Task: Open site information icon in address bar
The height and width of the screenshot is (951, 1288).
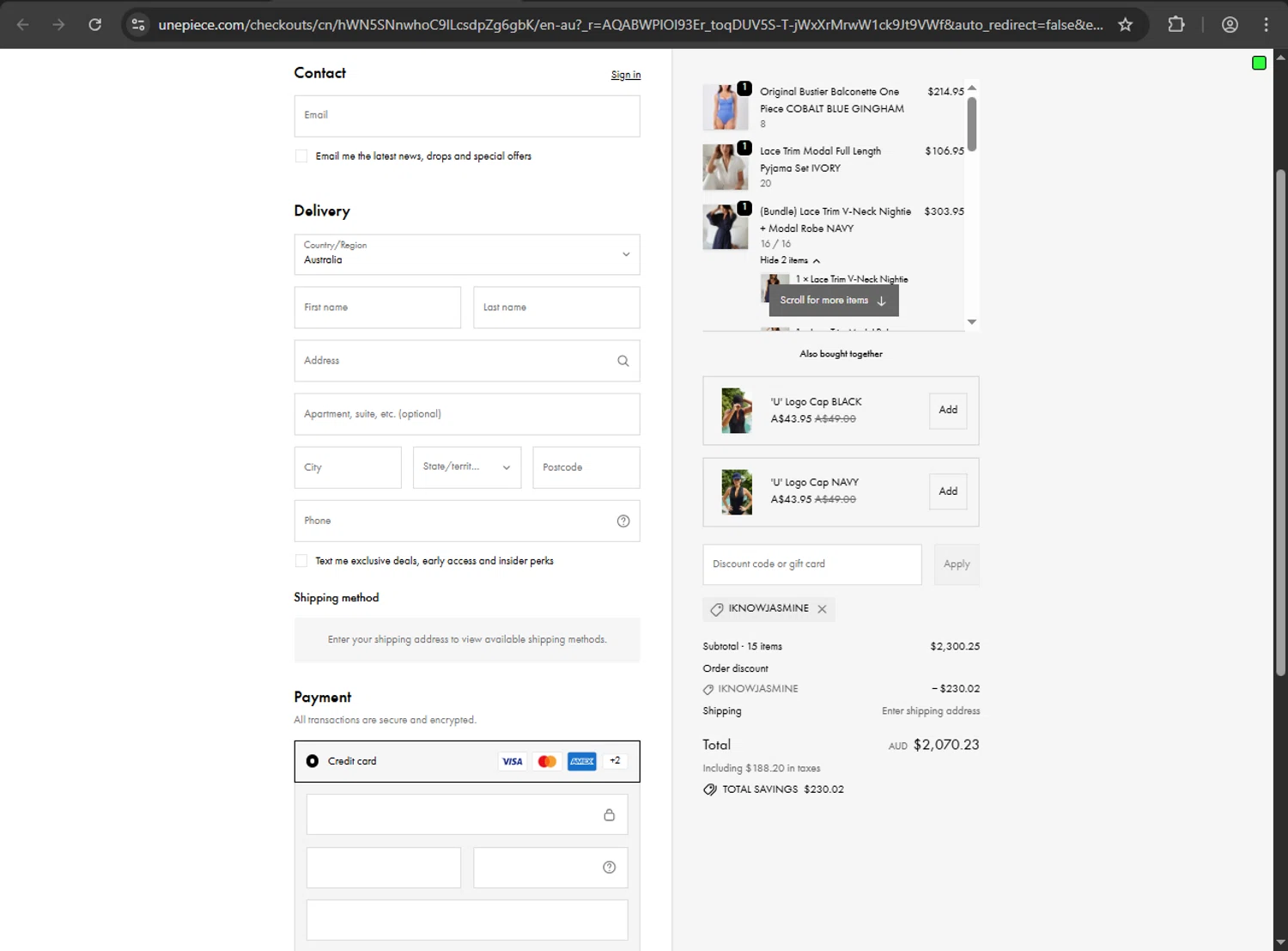Action: coord(138,24)
